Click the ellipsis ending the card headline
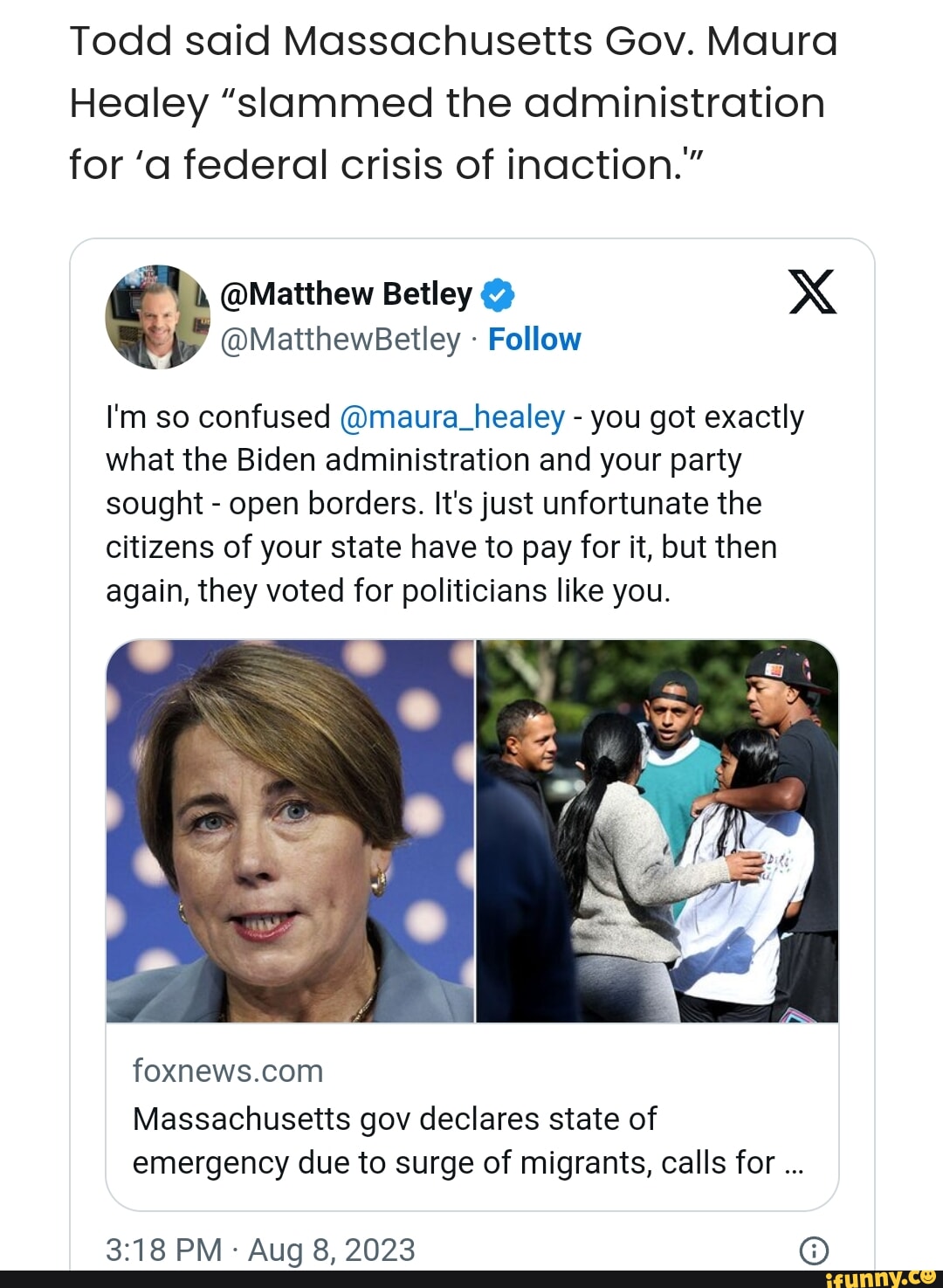This screenshot has height=1288, width=943. tap(794, 1164)
